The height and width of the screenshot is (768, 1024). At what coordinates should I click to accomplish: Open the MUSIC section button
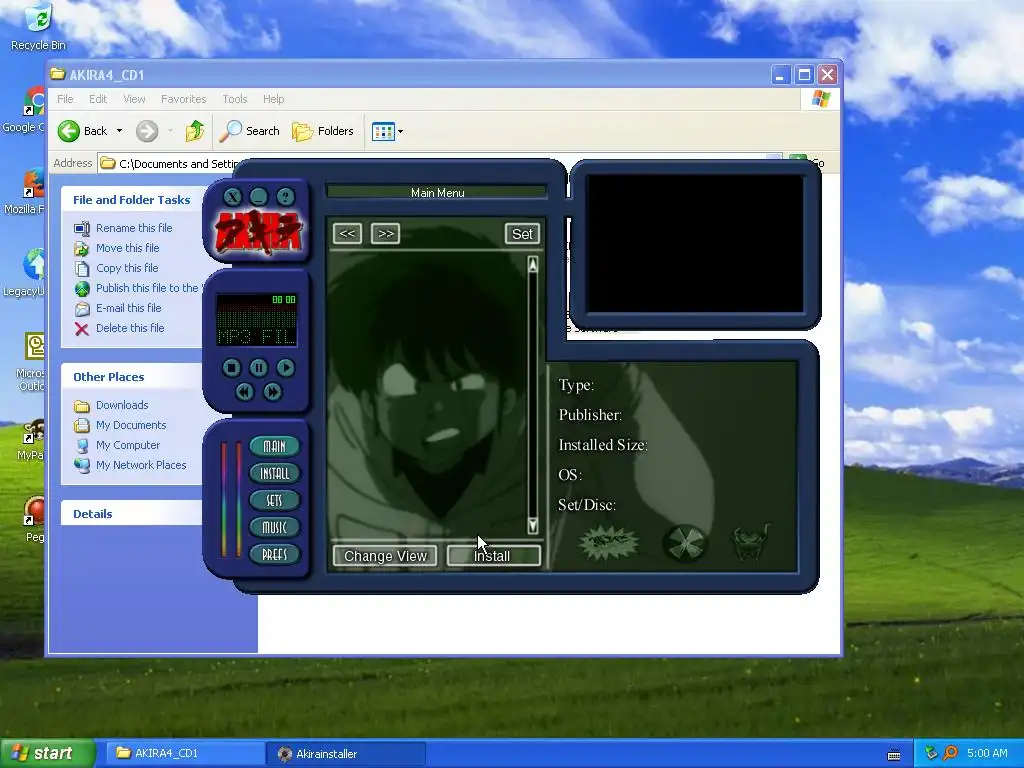(x=274, y=527)
